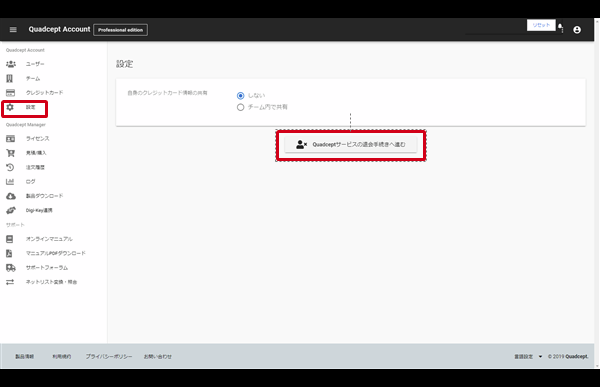
Task: Open the Digi-Key連携 link icon
Action: point(11,210)
